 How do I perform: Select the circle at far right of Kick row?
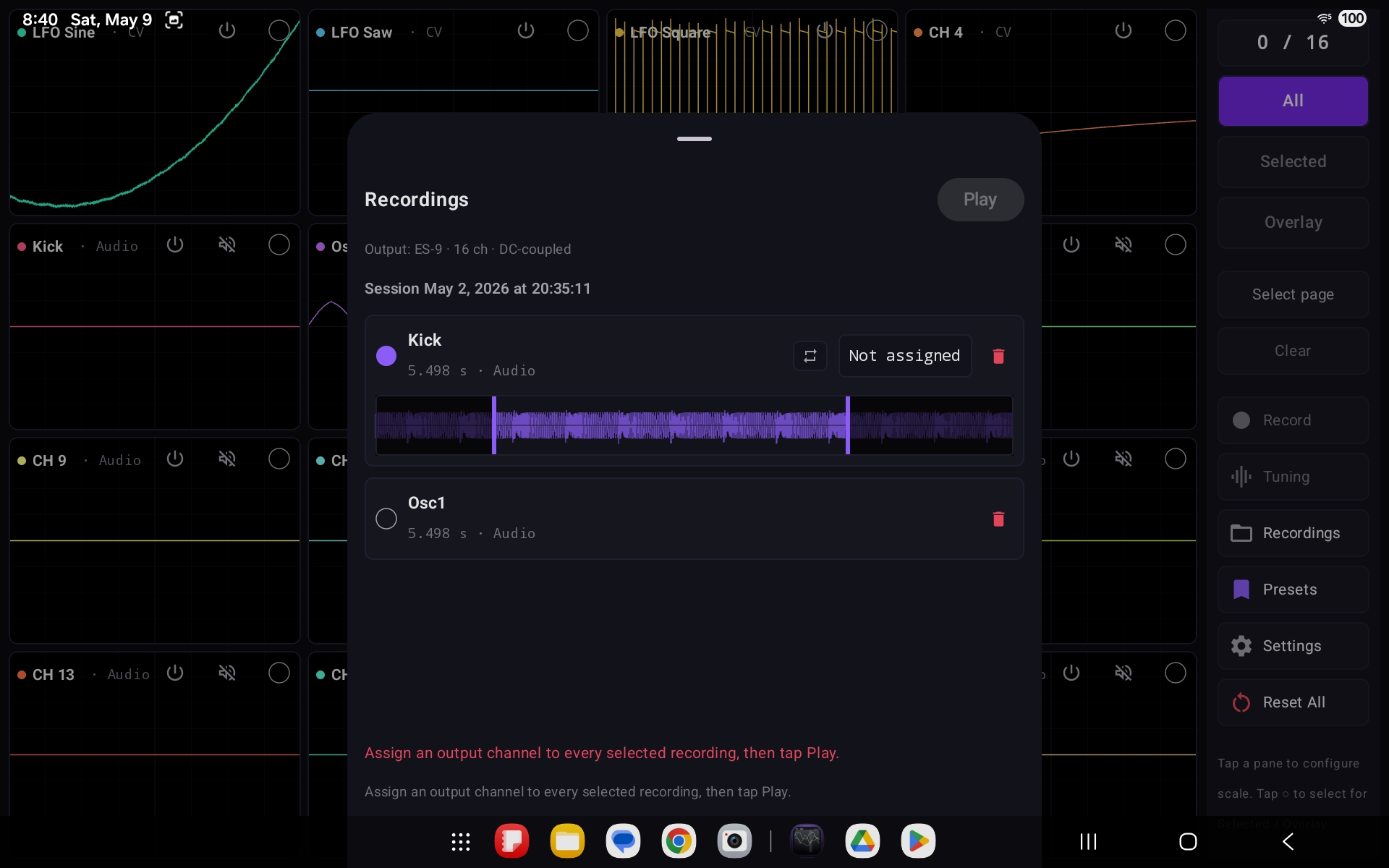point(1176,244)
